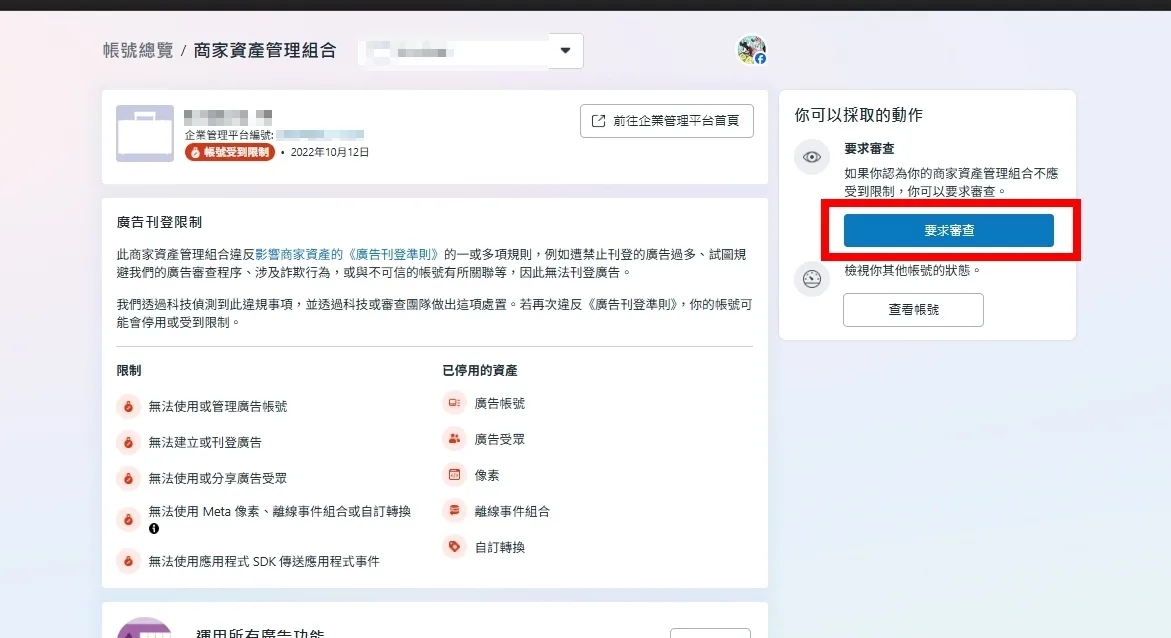1171x638 pixels.
Task: Click the 查看帳號 button
Action: point(913,309)
